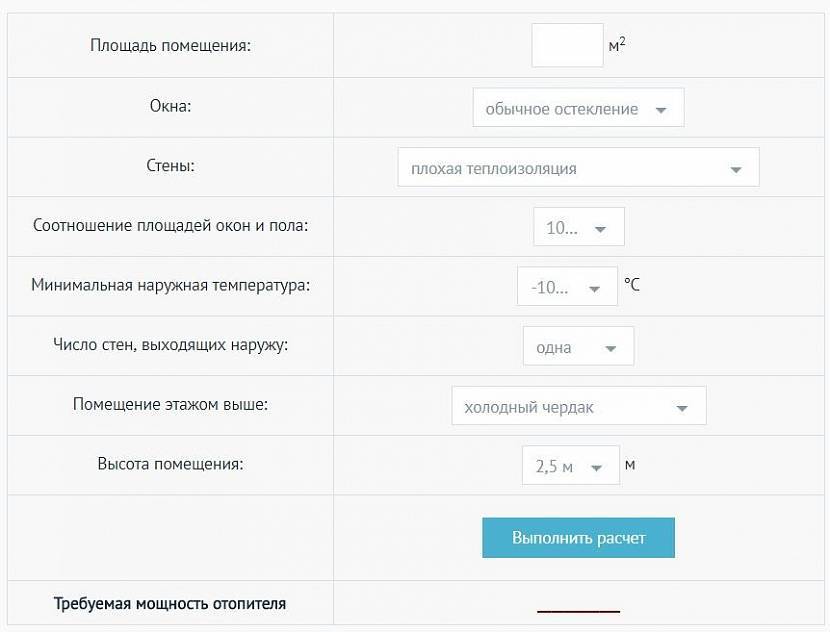Click the °C unit next to temperature
Viewport: 830px width, 632px height.
632,285
